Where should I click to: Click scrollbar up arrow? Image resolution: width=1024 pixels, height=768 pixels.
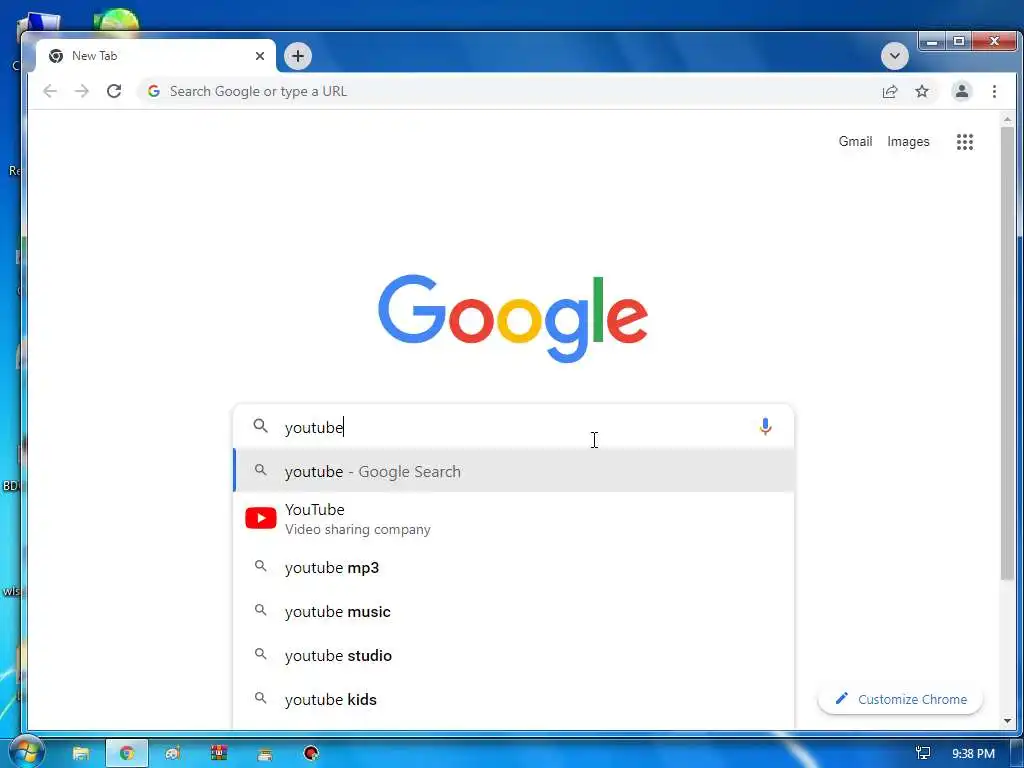click(x=1007, y=120)
